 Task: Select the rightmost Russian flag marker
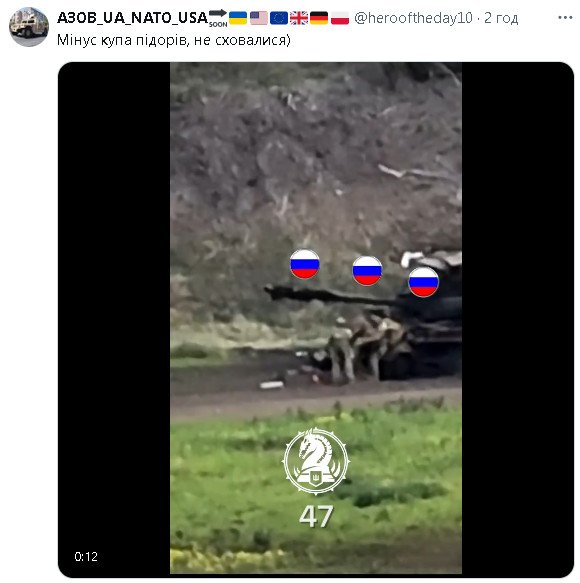pyautogui.click(x=423, y=282)
